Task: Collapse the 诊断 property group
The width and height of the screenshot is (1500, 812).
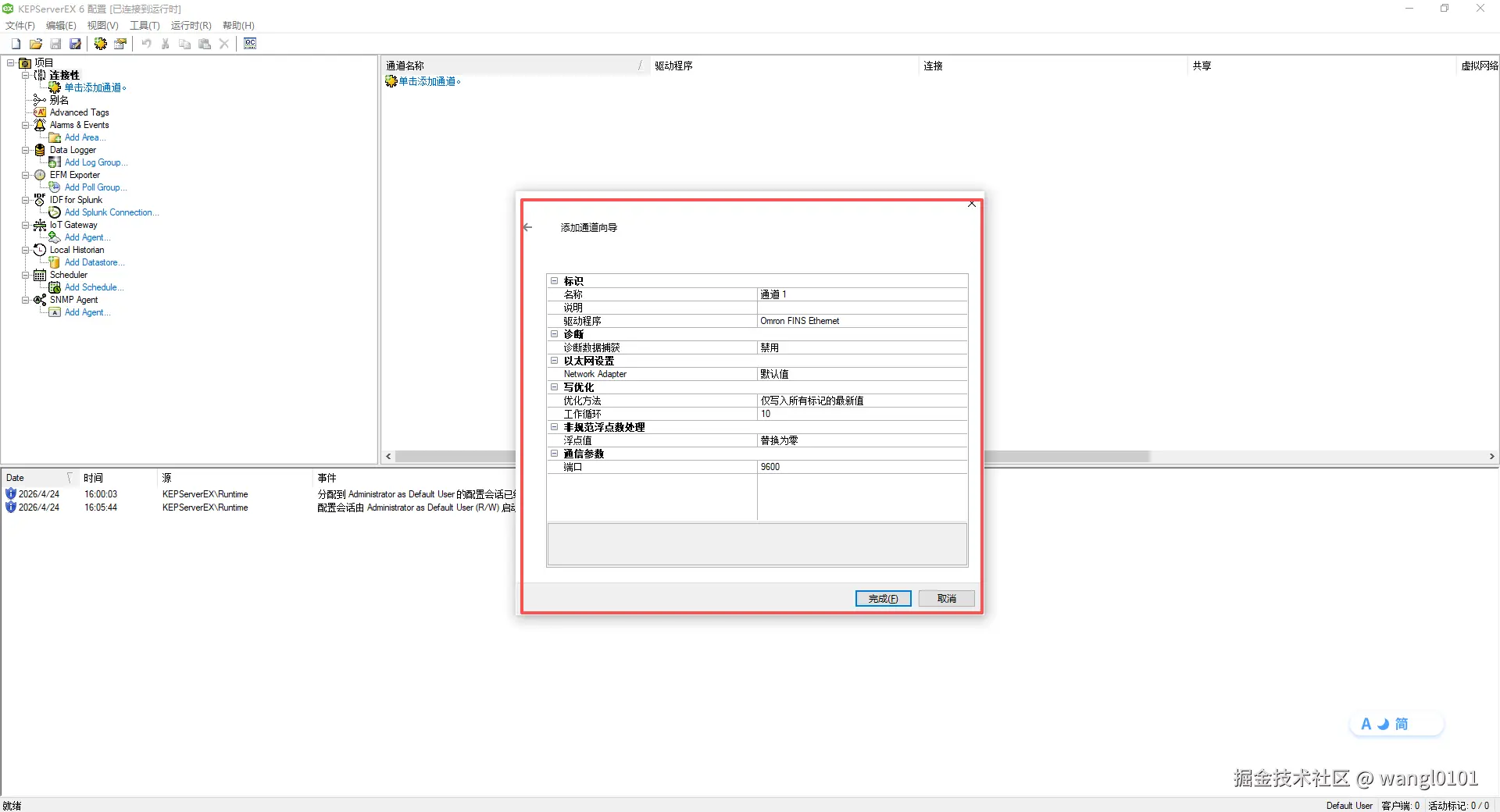Action: (555, 334)
